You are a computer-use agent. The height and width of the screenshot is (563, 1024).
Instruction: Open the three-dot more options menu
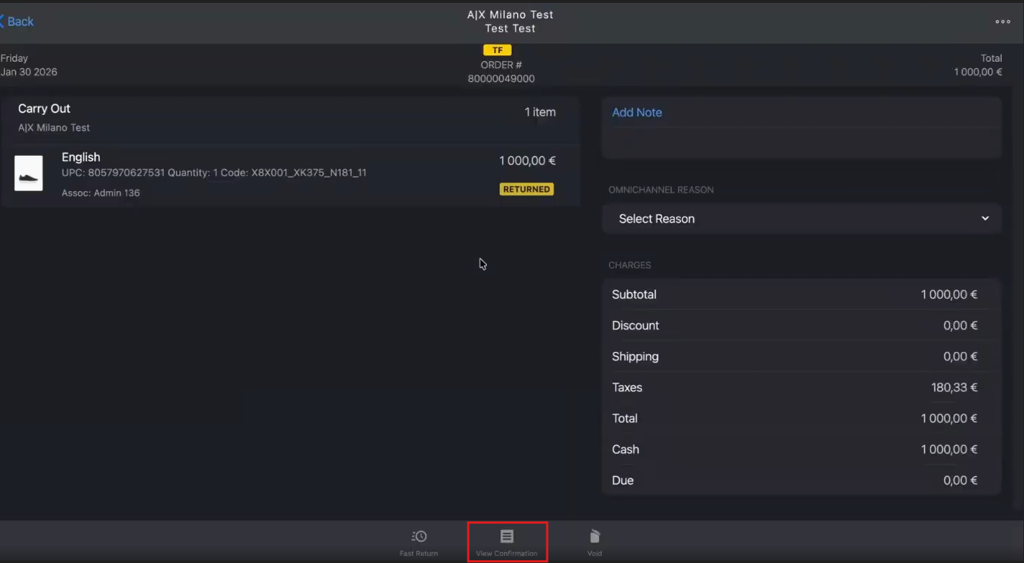pyautogui.click(x=1002, y=22)
